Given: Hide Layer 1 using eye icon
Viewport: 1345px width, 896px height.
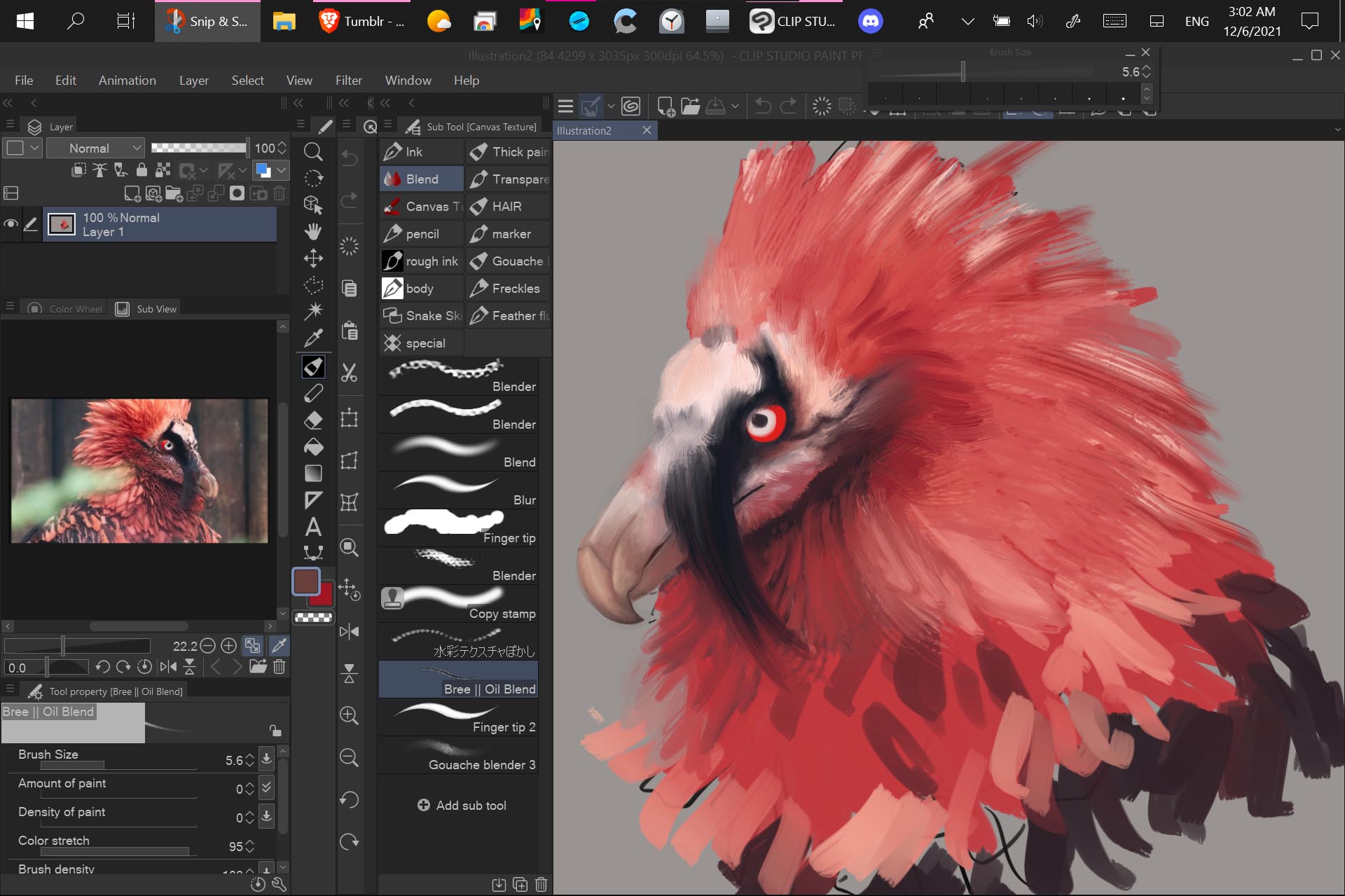Looking at the screenshot, I should tap(11, 224).
